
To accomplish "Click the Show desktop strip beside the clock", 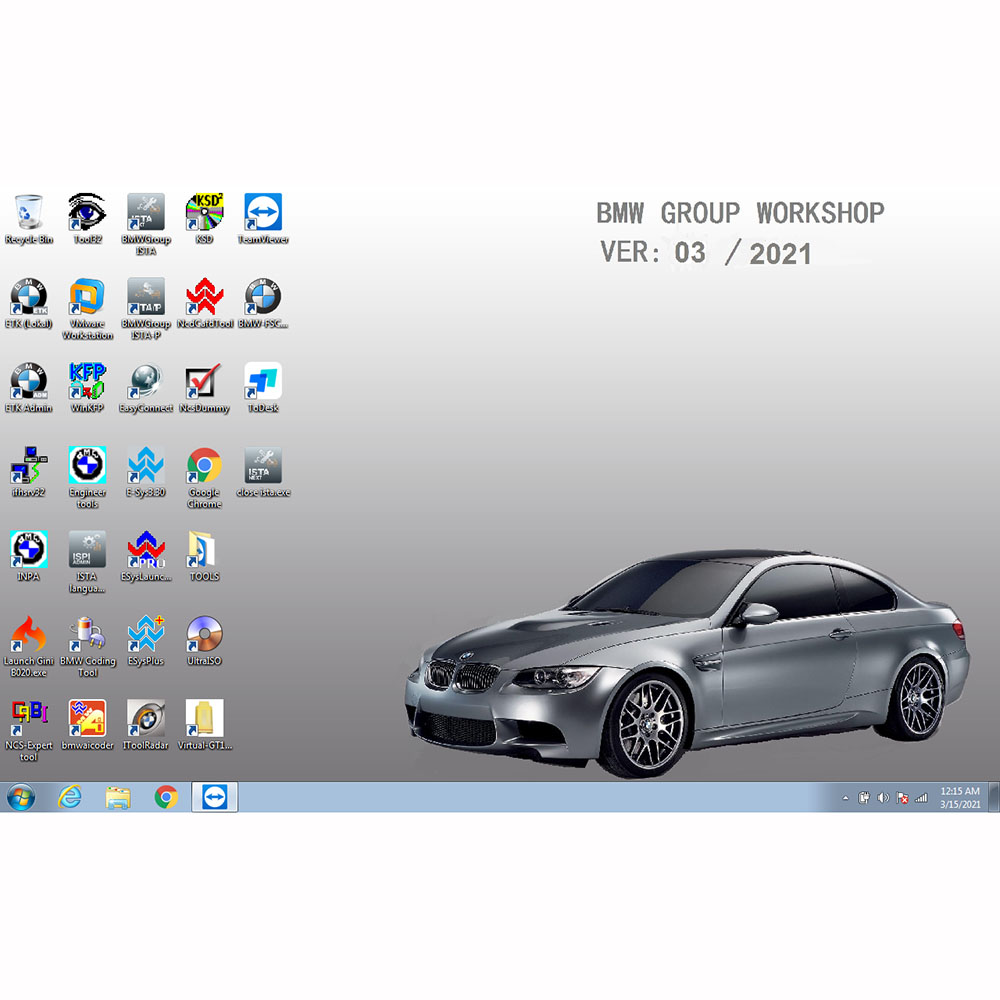I will pyautogui.click(x=994, y=797).
